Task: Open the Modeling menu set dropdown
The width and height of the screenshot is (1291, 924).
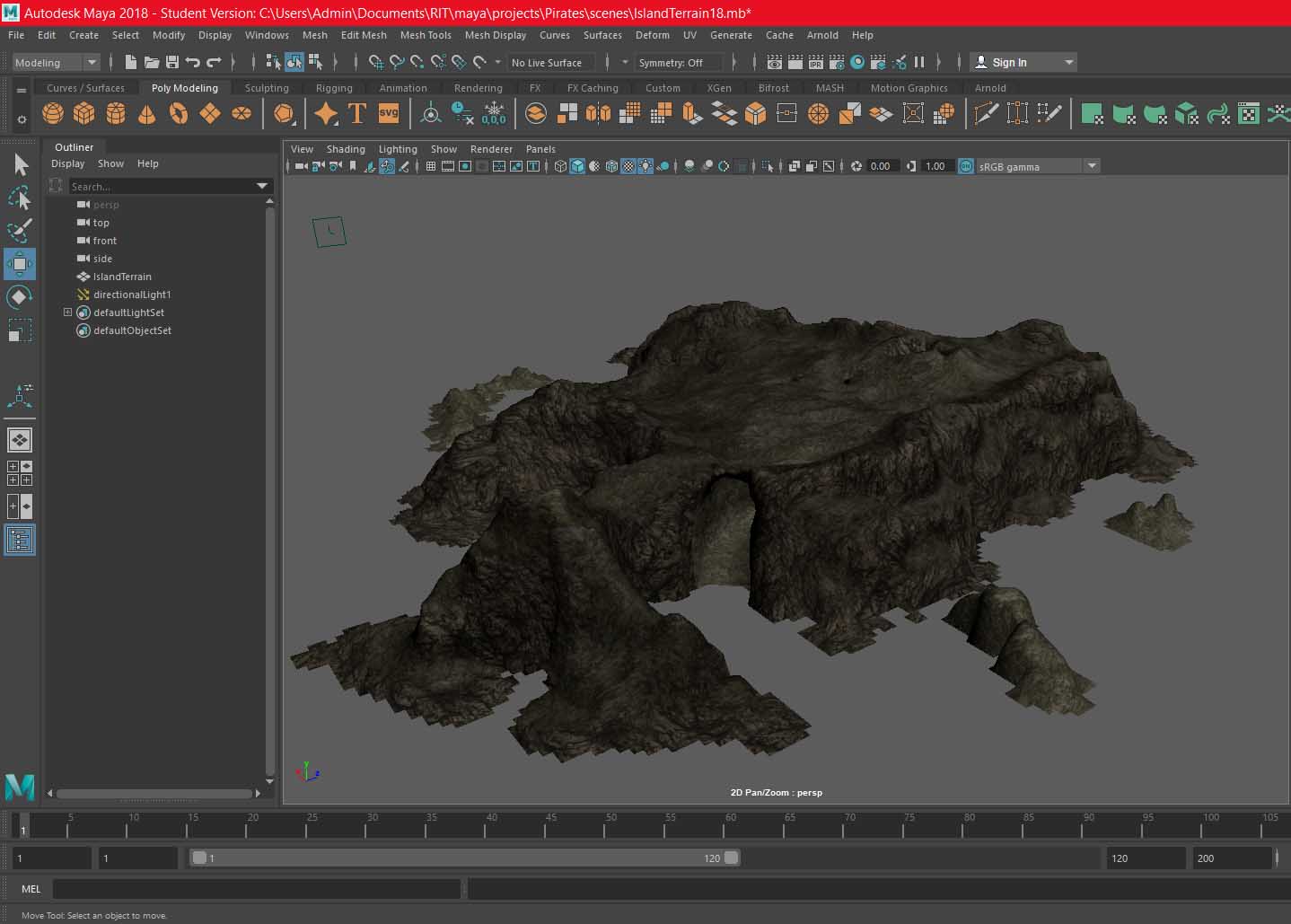Action: (x=56, y=62)
